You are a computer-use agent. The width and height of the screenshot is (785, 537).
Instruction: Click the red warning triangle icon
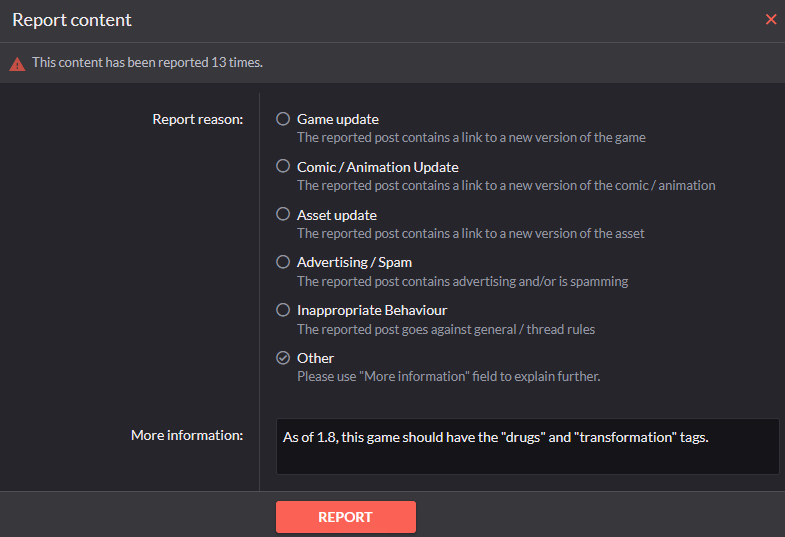[17, 64]
